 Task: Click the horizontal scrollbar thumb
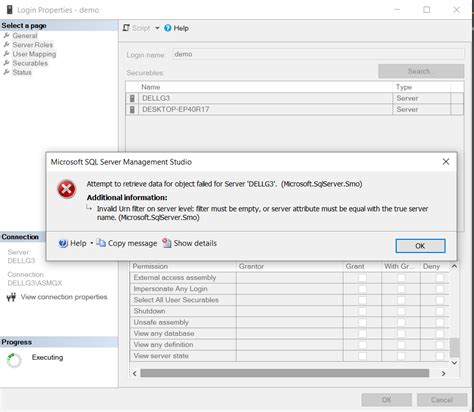284,373
